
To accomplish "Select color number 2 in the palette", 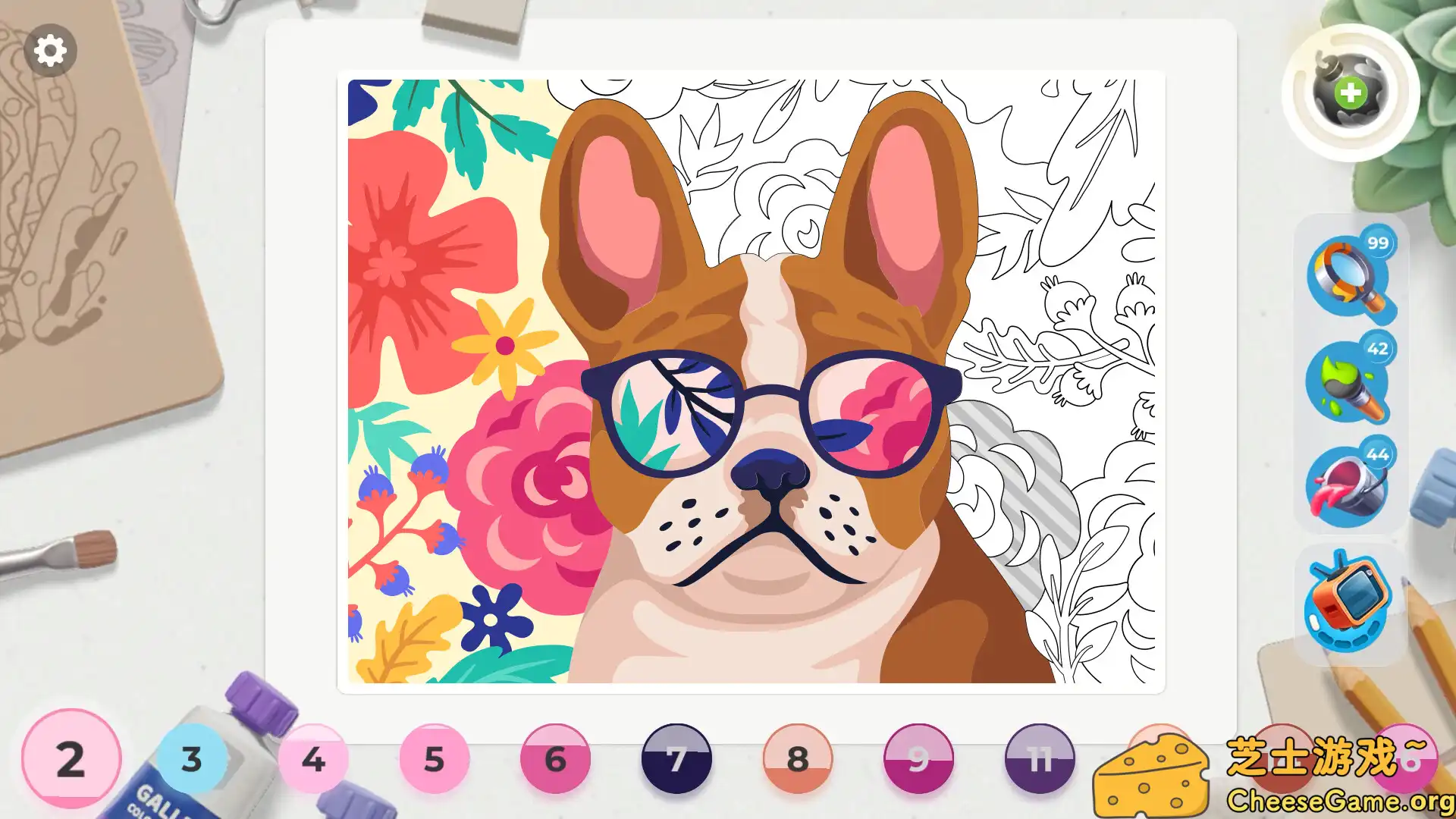I will pos(71,759).
